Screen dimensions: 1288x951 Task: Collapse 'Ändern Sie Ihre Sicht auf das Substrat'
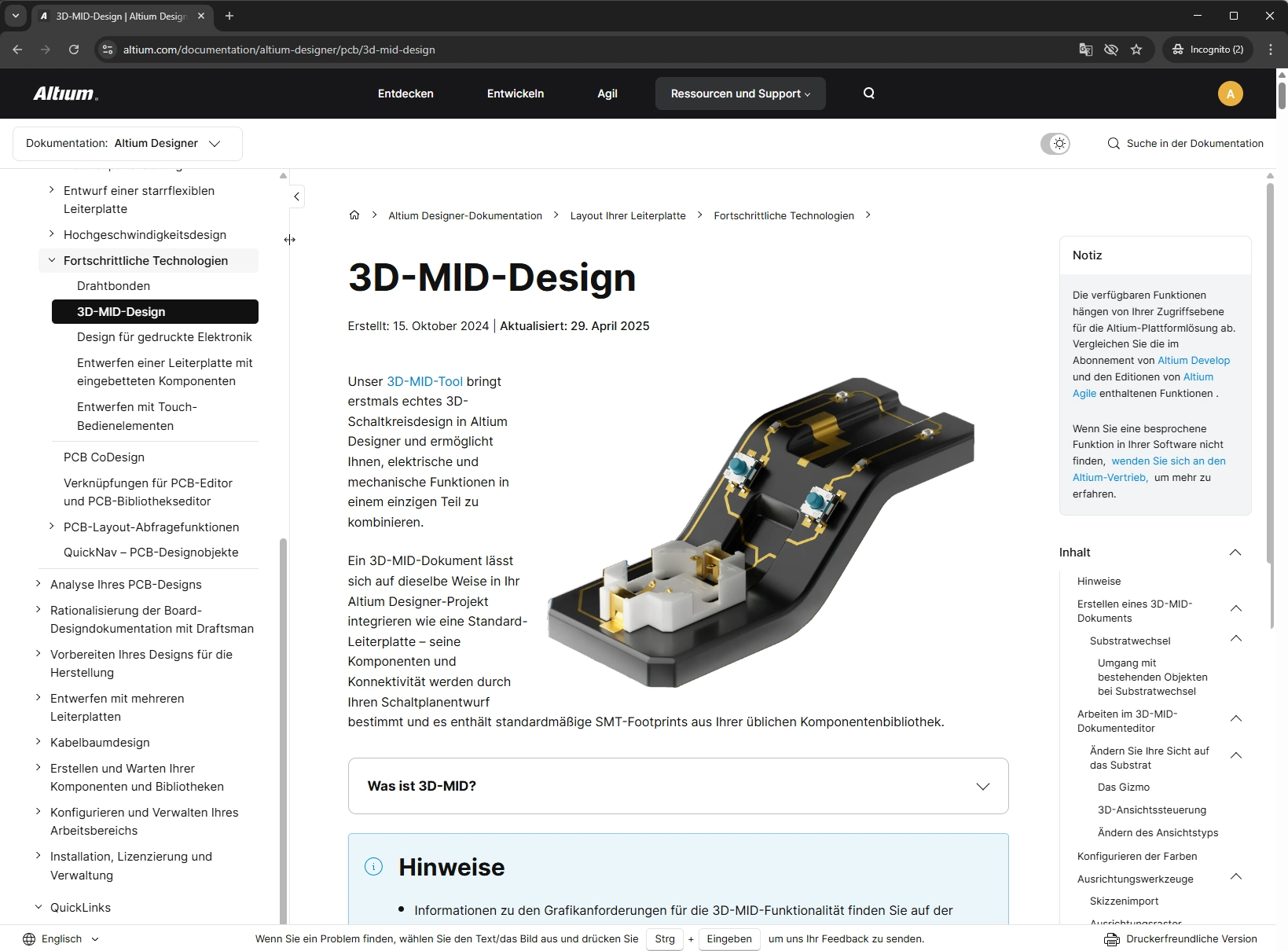tap(1236, 755)
